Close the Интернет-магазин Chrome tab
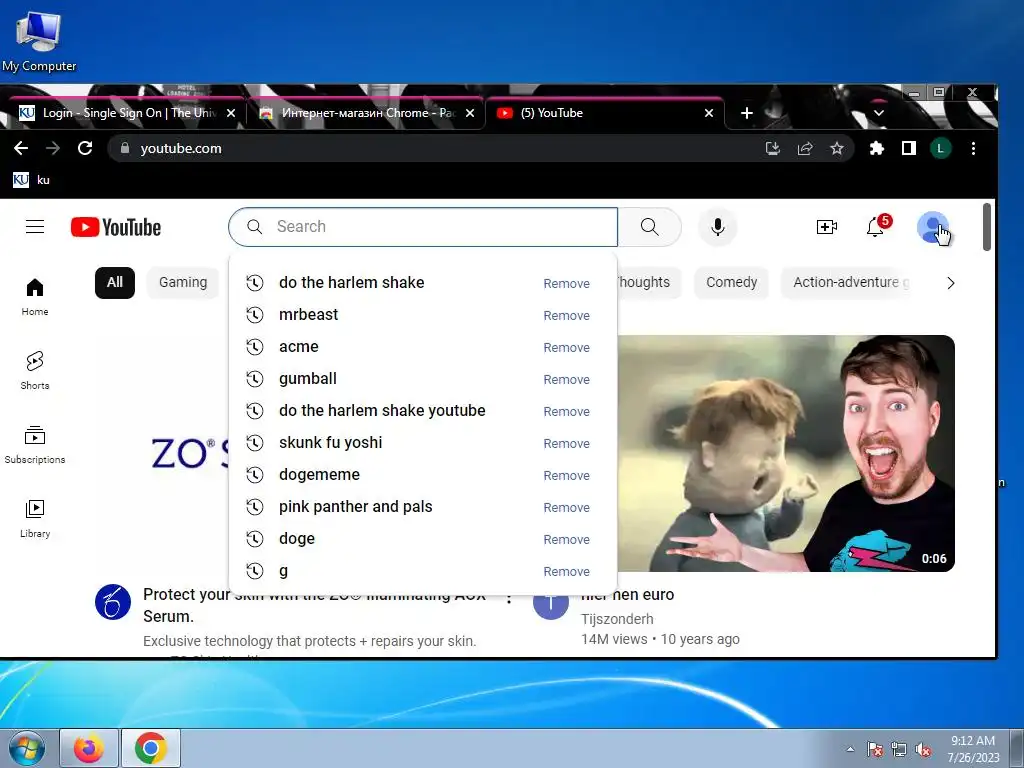 click(470, 113)
